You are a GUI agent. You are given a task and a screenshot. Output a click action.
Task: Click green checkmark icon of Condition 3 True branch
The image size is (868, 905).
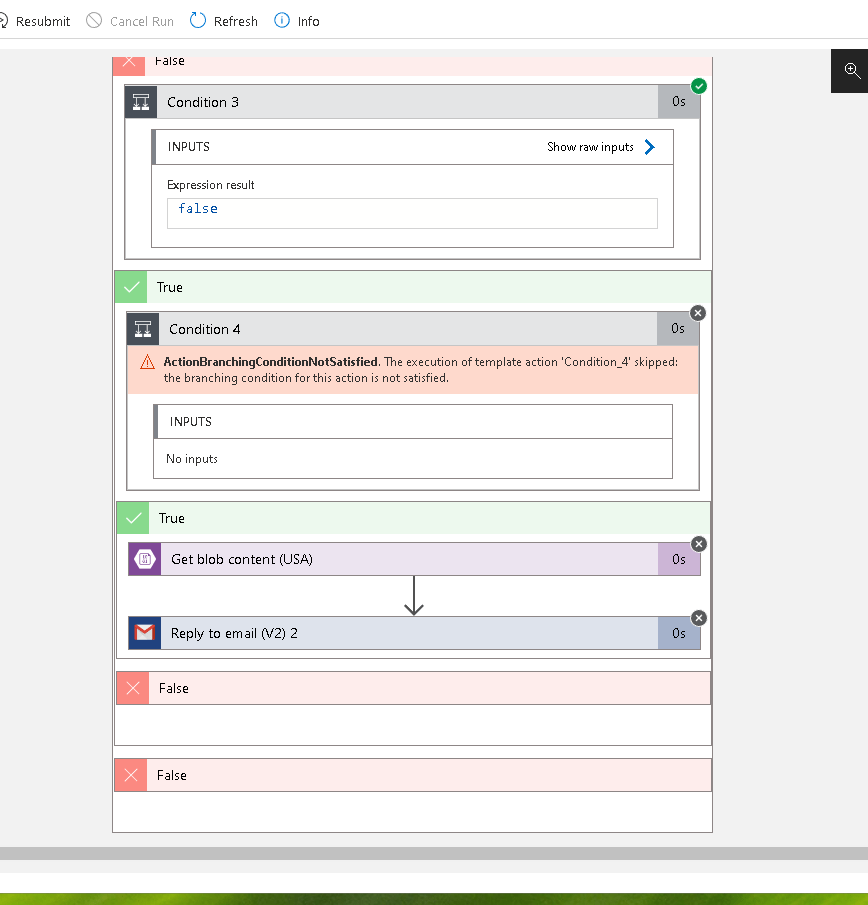coord(132,287)
